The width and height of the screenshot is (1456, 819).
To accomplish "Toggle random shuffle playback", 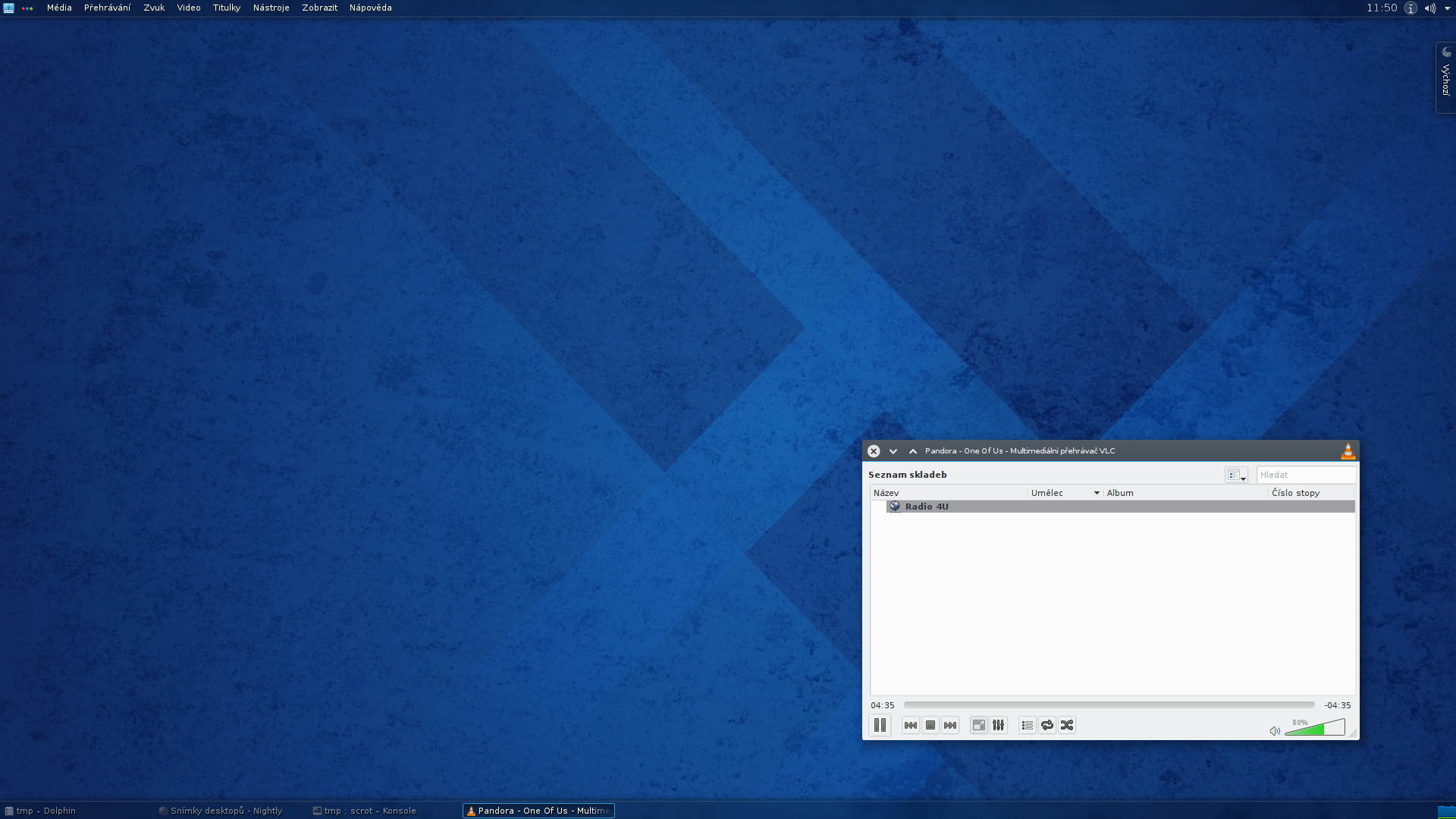I will pos(1067,726).
